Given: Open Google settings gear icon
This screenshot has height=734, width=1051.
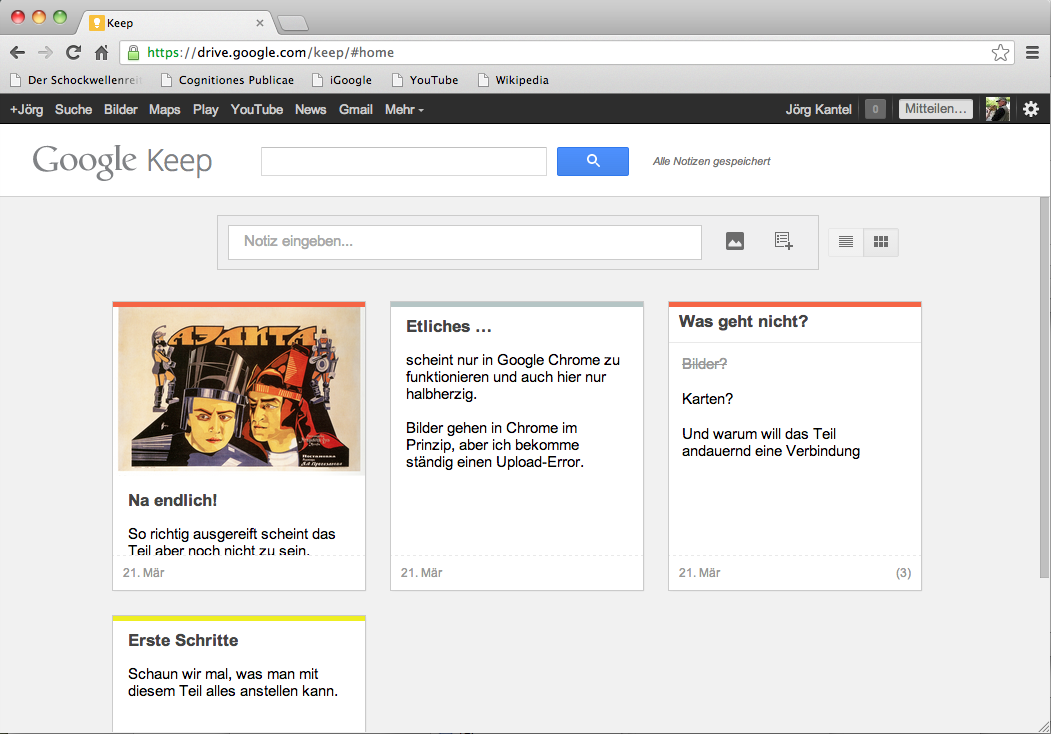Looking at the screenshot, I should 1031,109.
